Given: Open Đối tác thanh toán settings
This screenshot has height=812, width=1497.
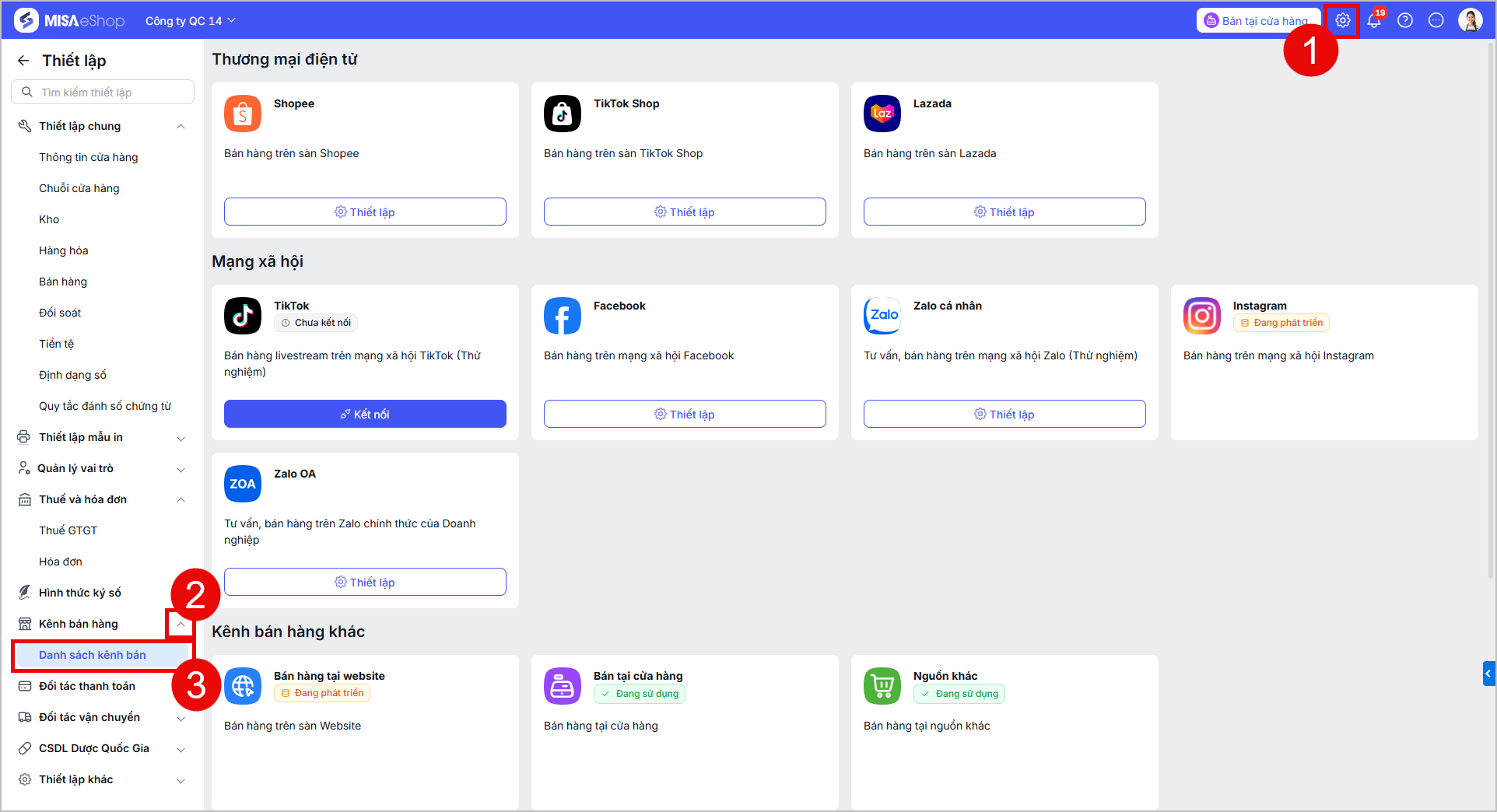Looking at the screenshot, I should pos(87,686).
